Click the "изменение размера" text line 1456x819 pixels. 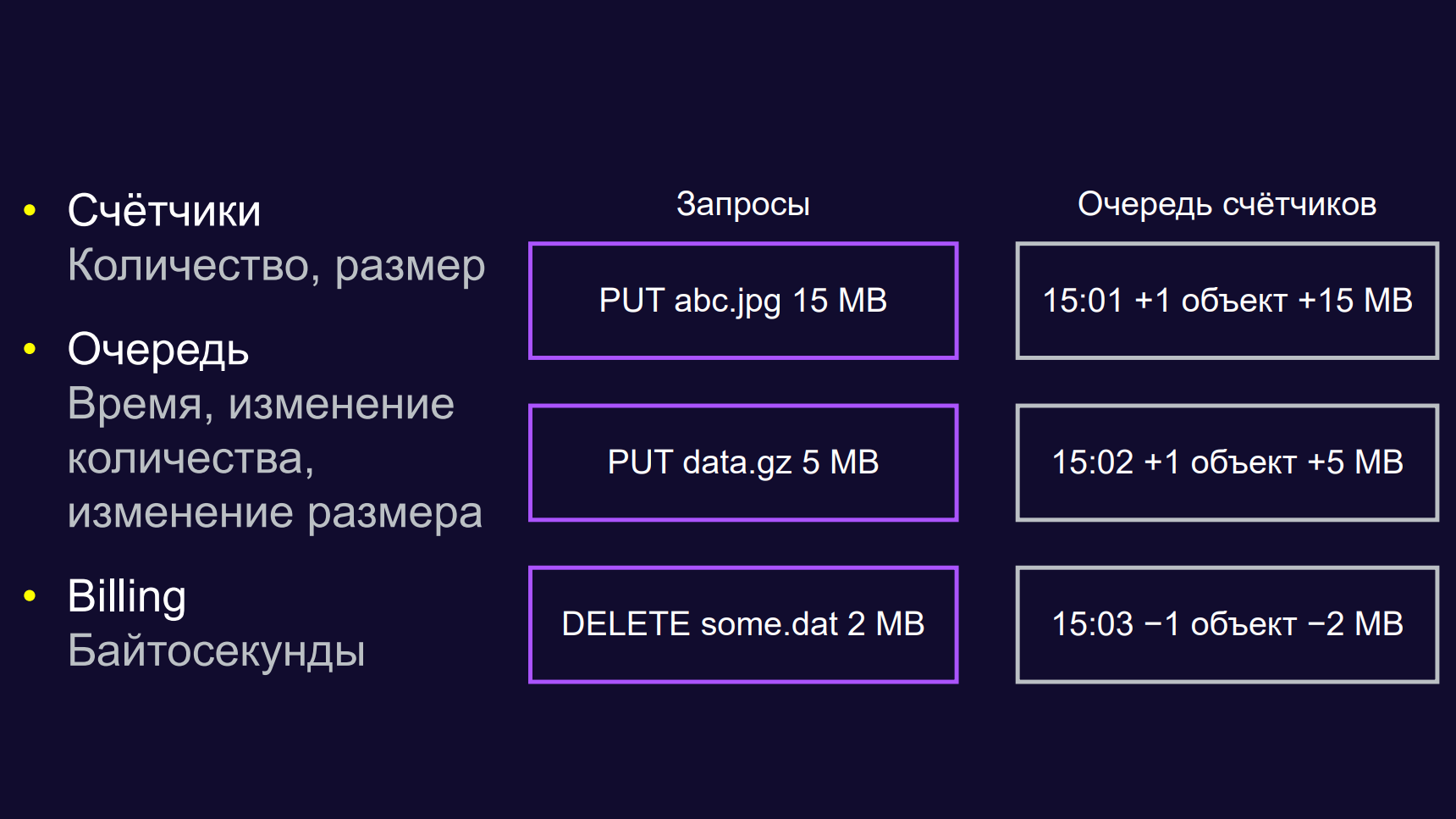pyautogui.click(x=274, y=512)
